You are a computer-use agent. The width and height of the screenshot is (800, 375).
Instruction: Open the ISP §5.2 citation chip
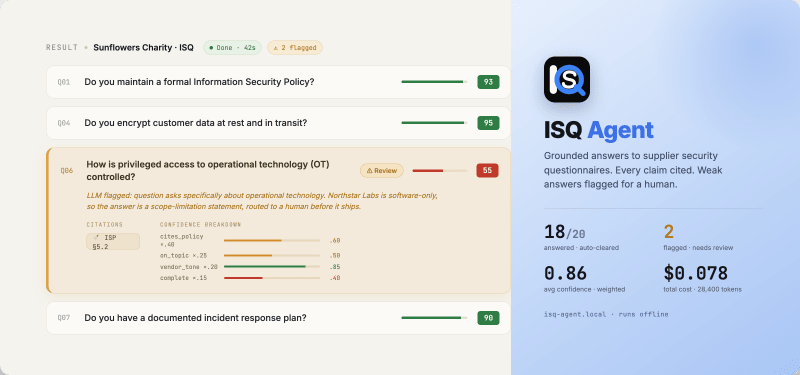(x=113, y=242)
